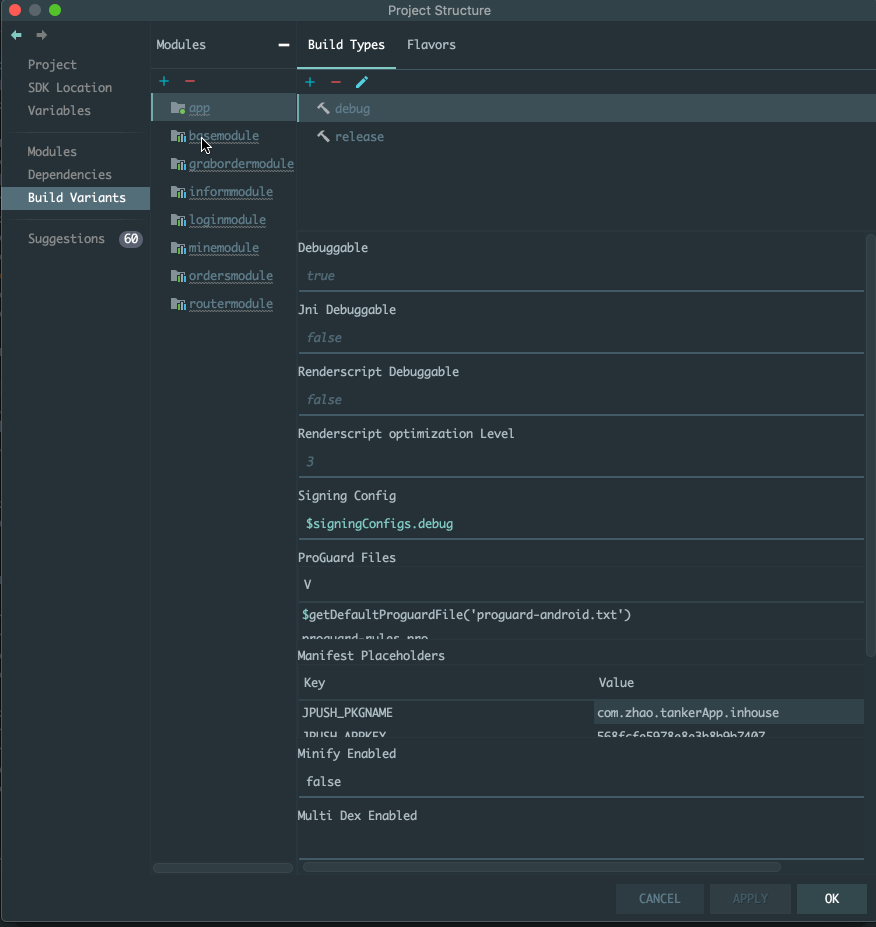Open the Debuggable value dropdown
876x927 pixels.
581,275
